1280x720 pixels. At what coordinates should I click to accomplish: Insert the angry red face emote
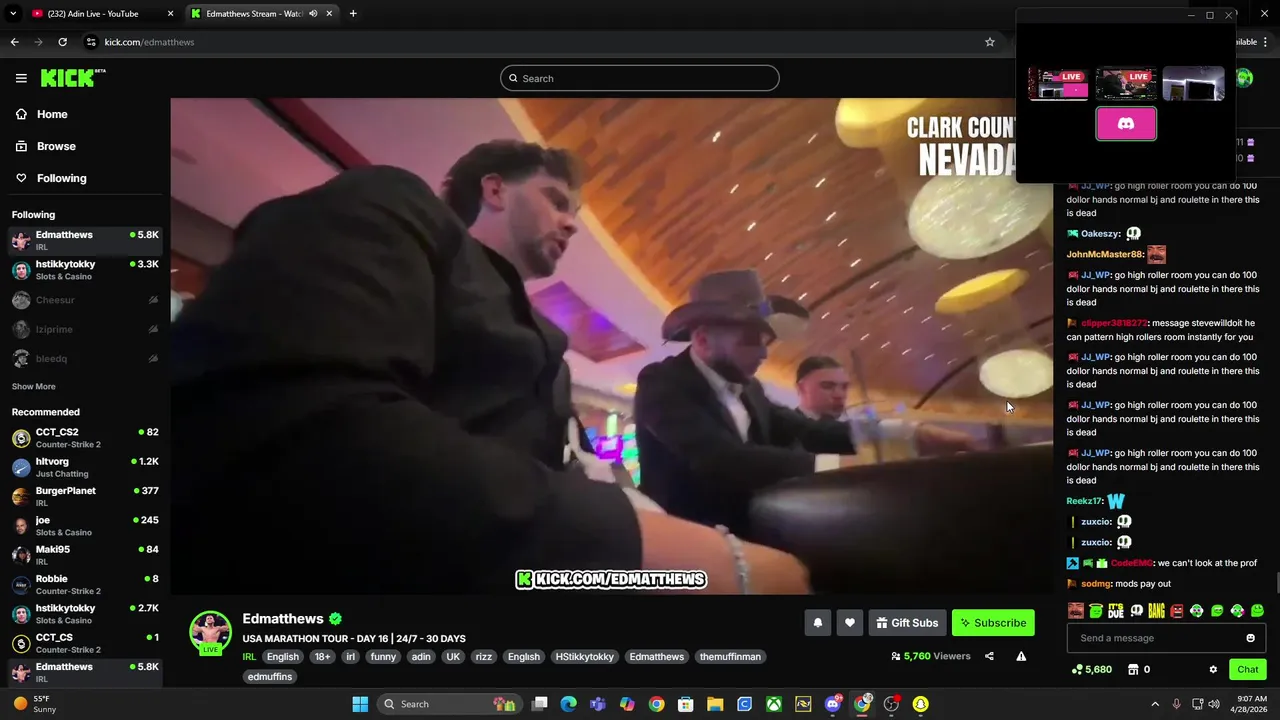[1177, 610]
